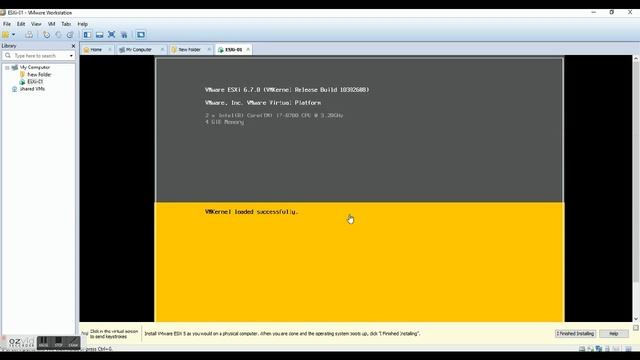Toggle the thumbnail bar toolbar icon

(x=100, y=35)
